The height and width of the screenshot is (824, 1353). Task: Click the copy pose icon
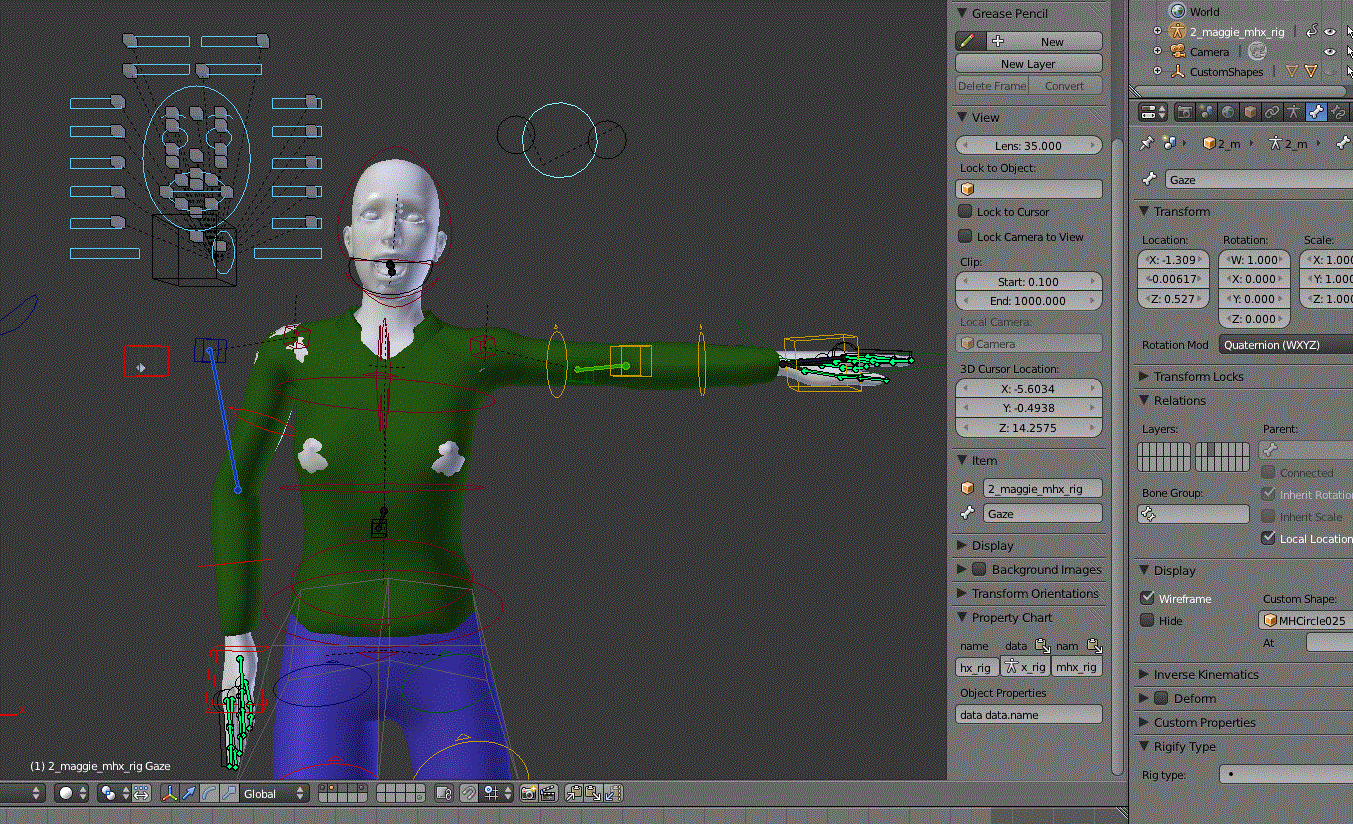[574, 794]
